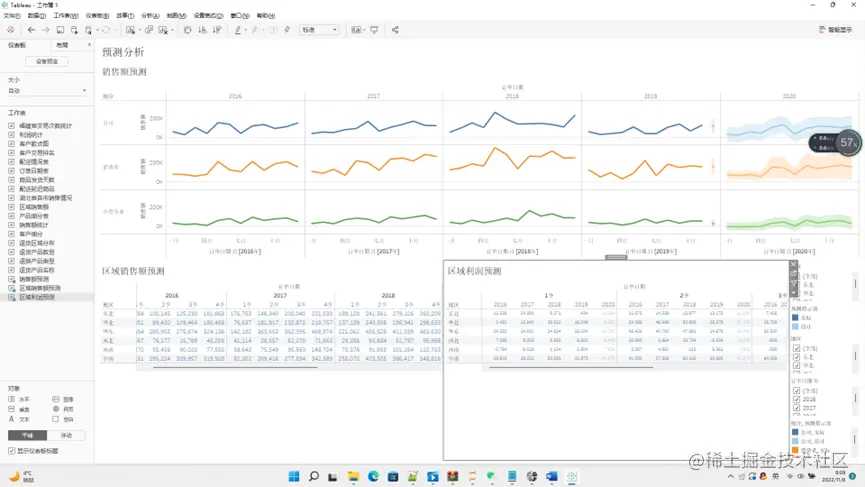
Task: Click the horizontal scrollbar under 区域利润预测 table
Action: pyautogui.click(x=571, y=367)
